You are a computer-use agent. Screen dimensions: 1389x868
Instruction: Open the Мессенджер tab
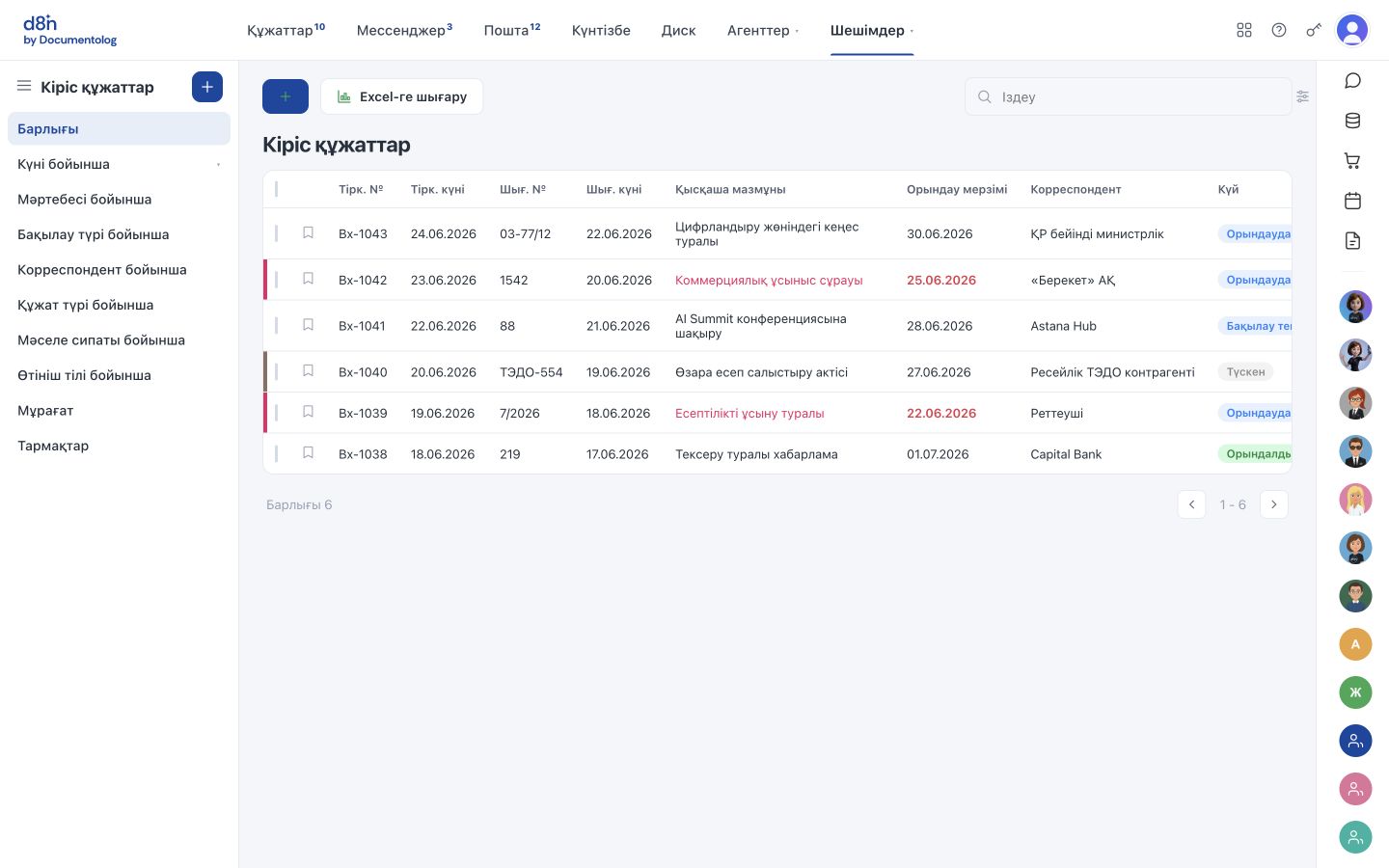point(405,30)
